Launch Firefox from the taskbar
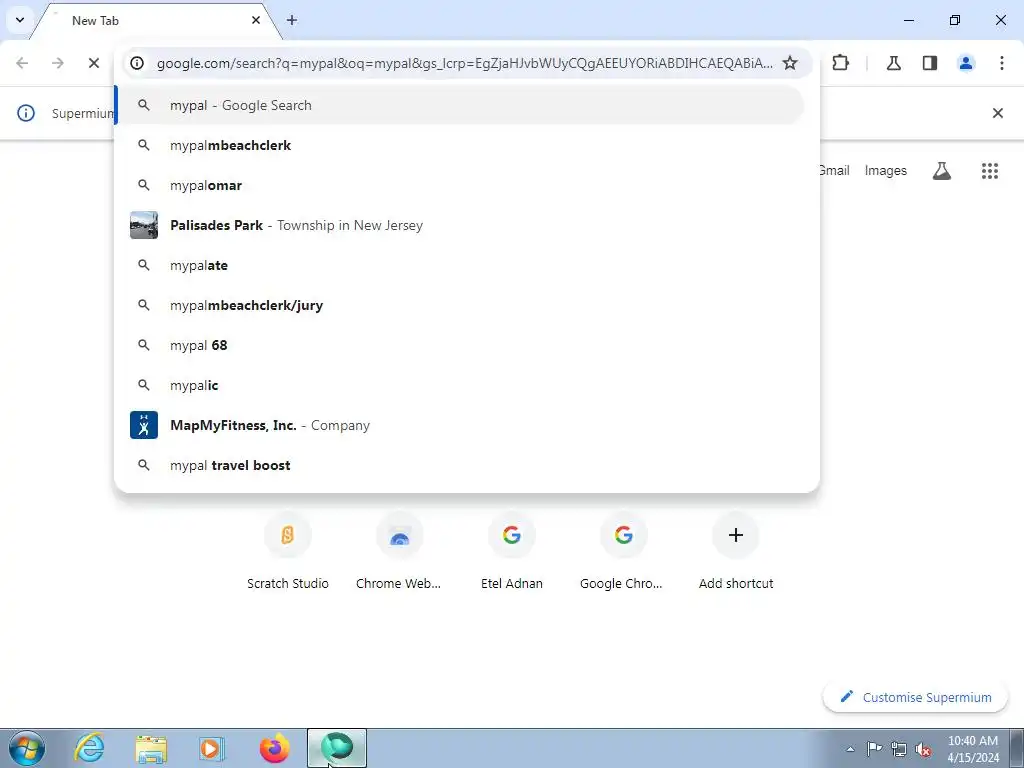1024x768 pixels. pos(274,748)
